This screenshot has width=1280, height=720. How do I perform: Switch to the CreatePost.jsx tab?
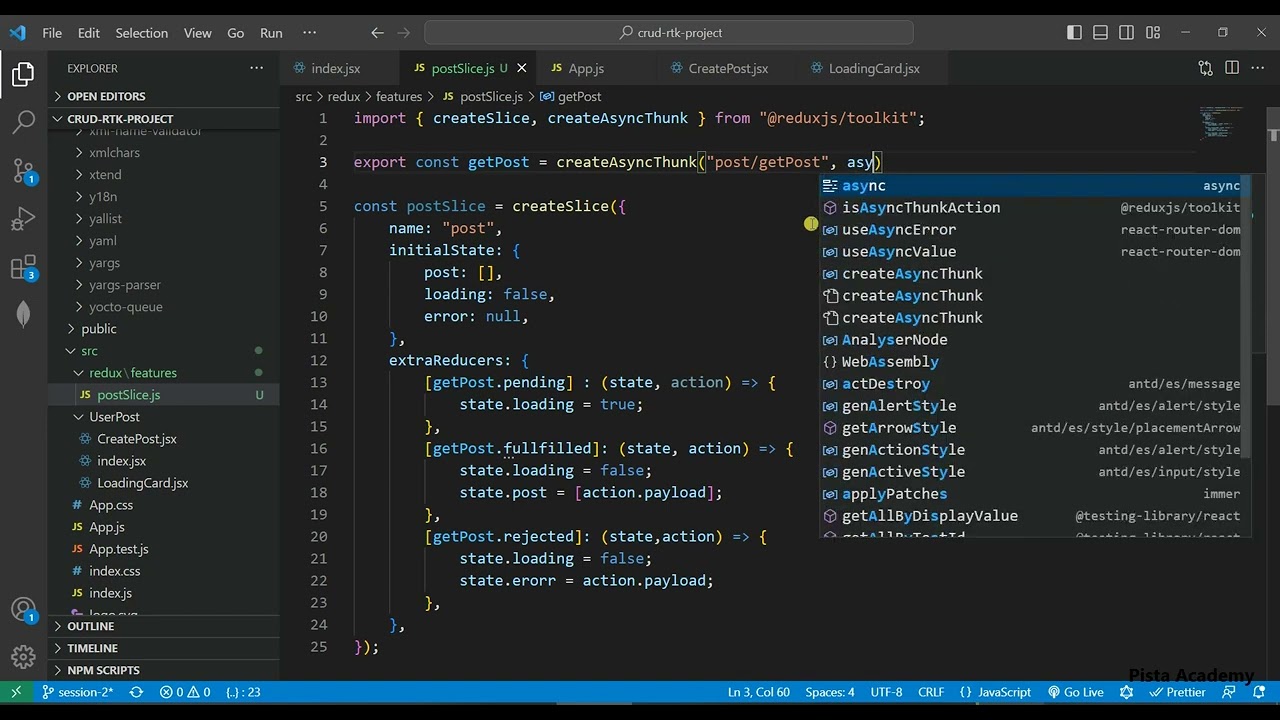(728, 68)
